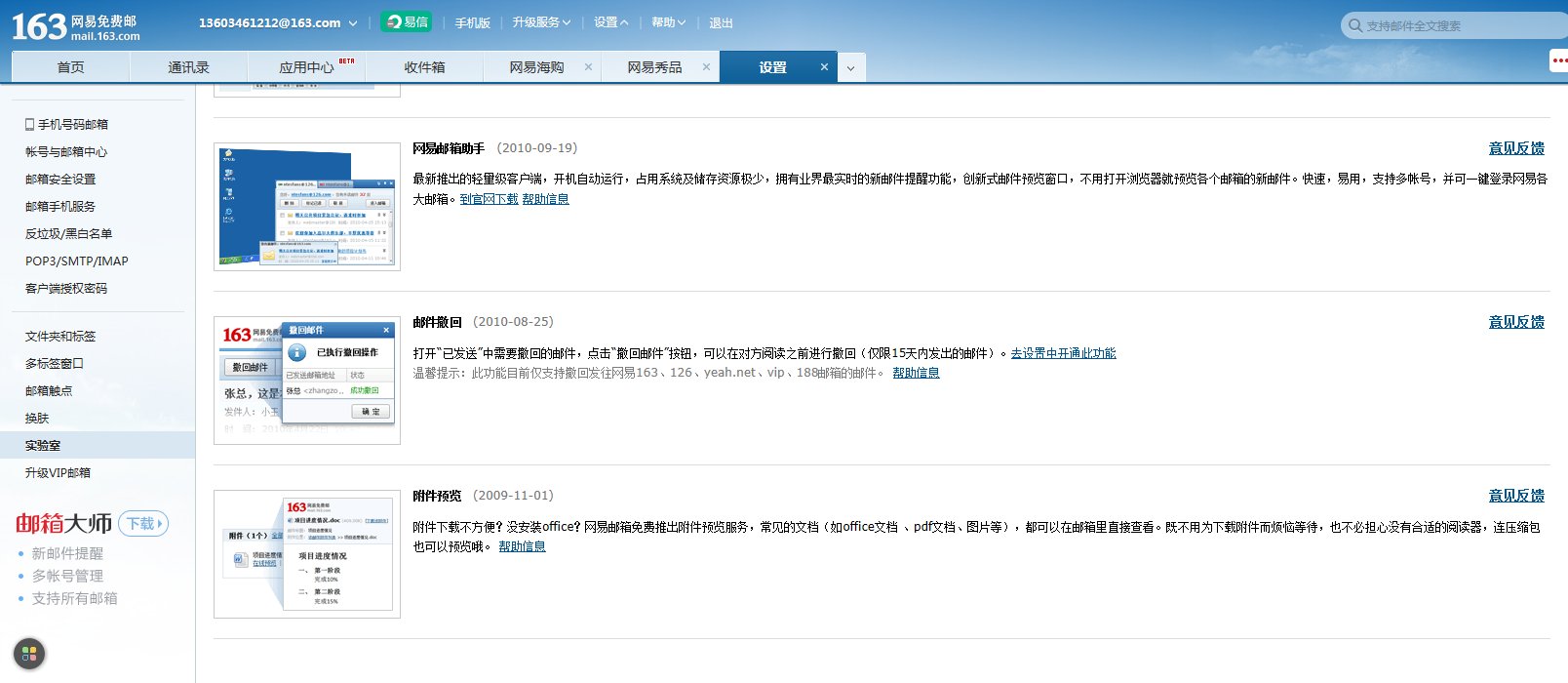This screenshot has width=1568, height=683.
Task: Open 文件夹和标签 settings
Action: (60, 336)
